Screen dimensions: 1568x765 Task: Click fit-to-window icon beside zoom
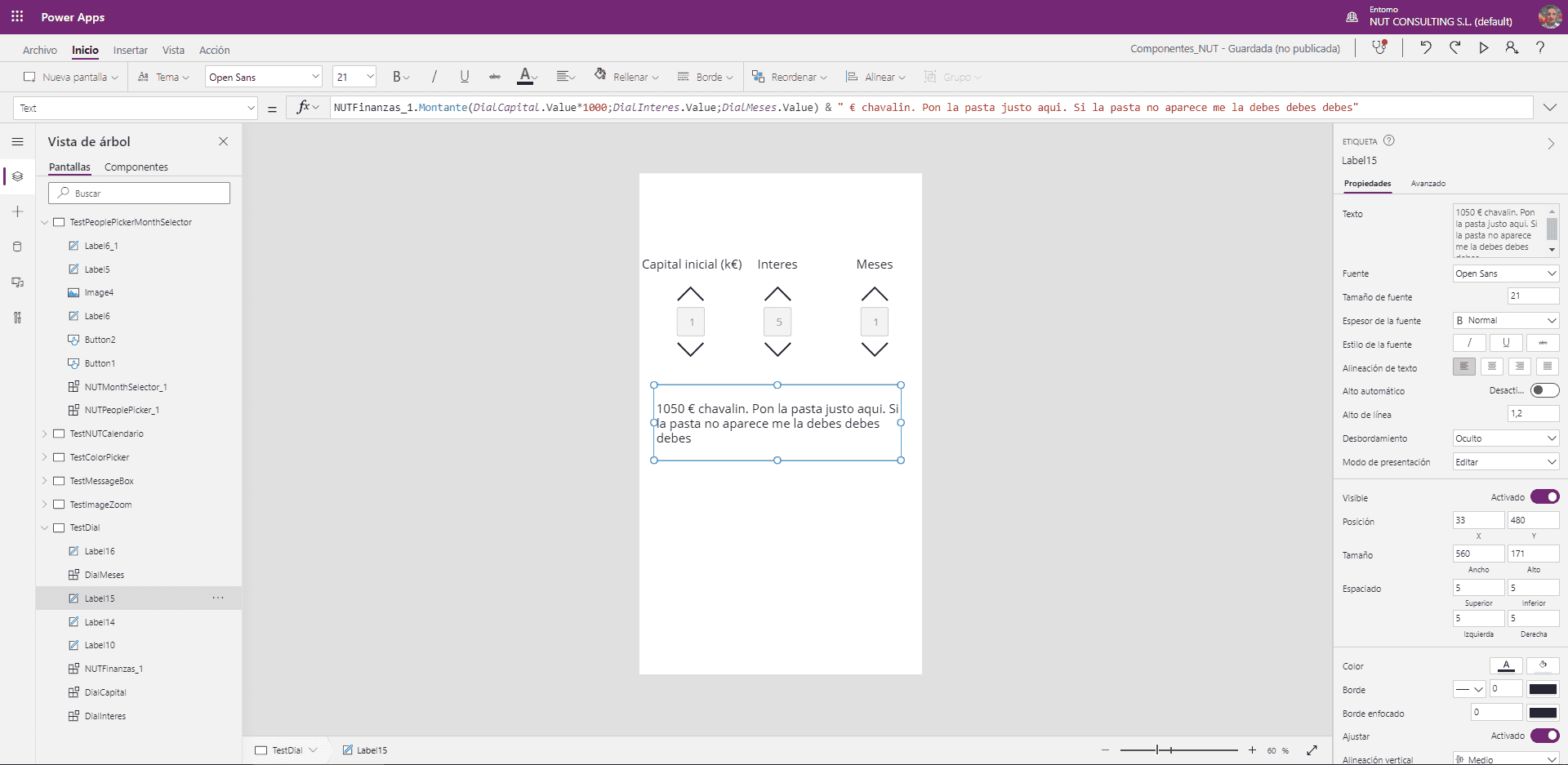[1312, 750]
